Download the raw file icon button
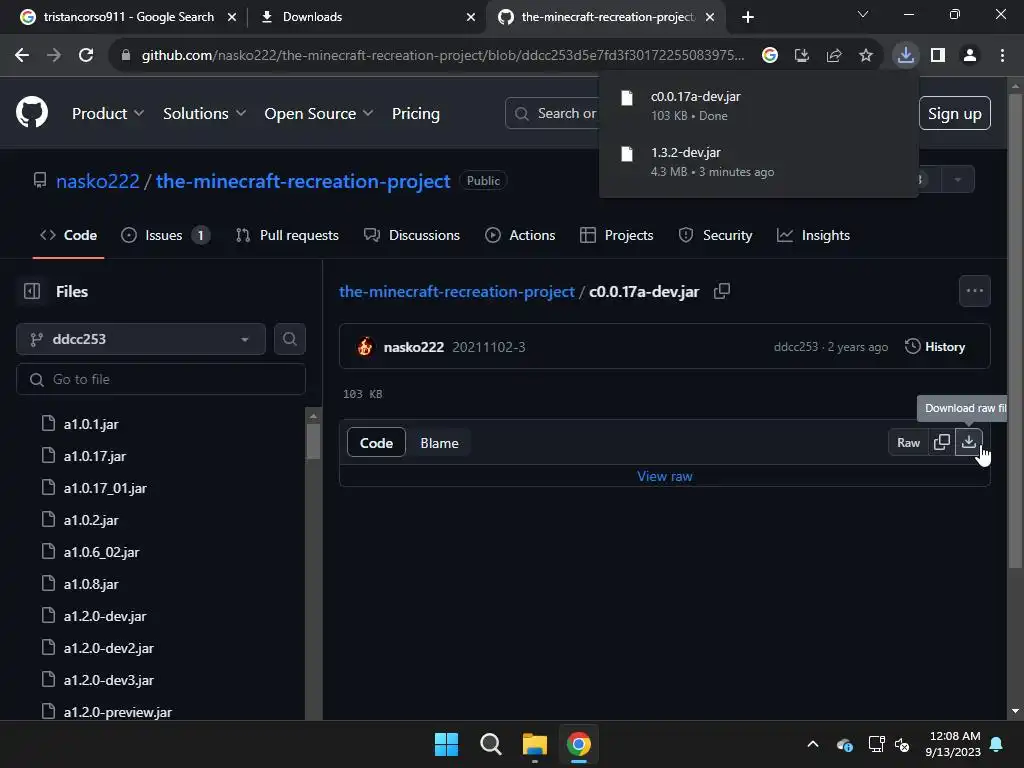This screenshot has height=768, width=1024. (x=968, y=442)
